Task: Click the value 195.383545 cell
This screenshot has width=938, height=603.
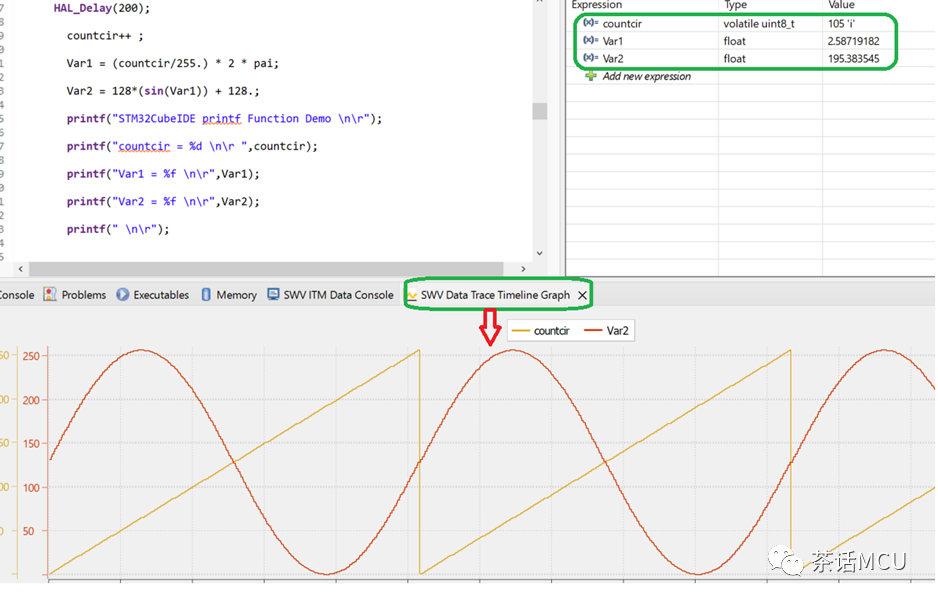Action: point(854,59)
